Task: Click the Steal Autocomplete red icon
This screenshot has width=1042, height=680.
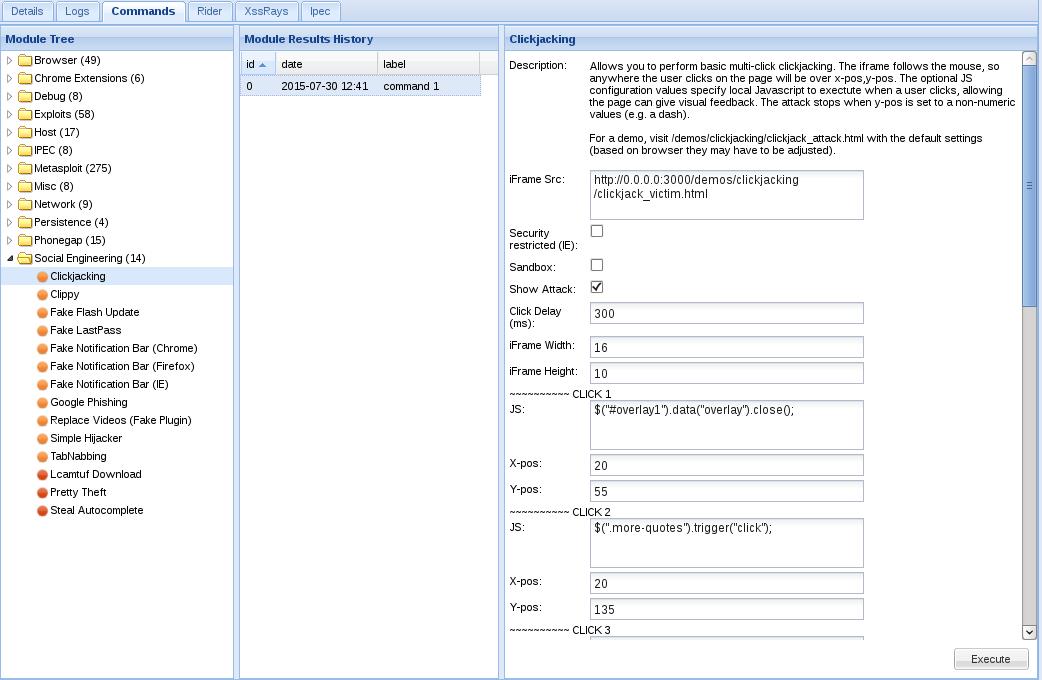Action: pos(42,510)
